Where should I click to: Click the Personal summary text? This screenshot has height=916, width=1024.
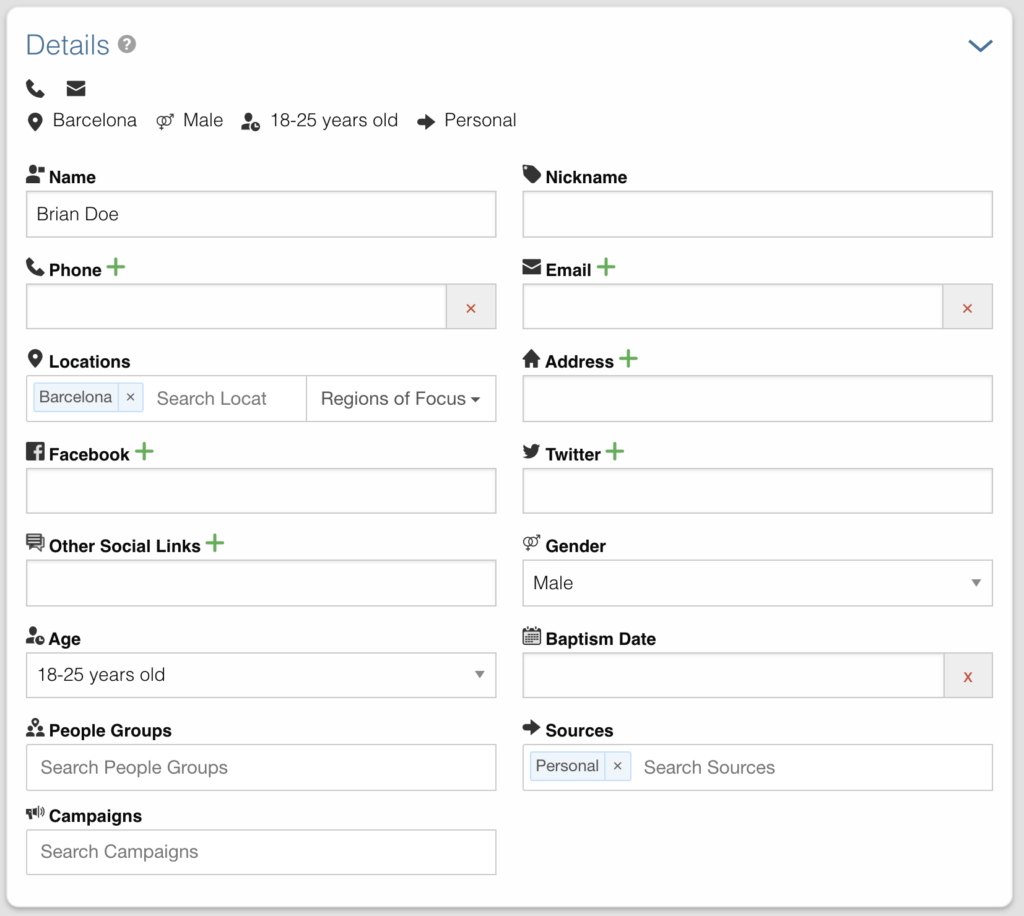(480, 120)
